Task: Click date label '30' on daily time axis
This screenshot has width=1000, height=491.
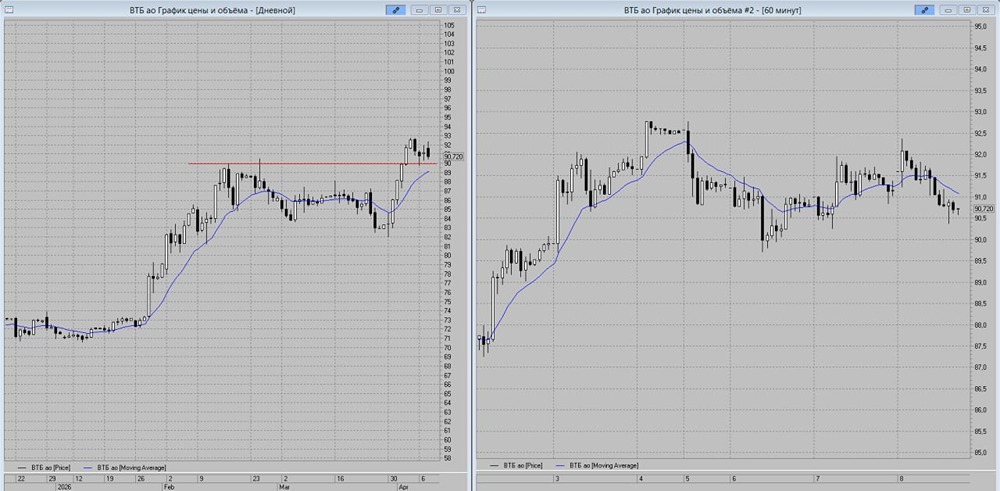Action: (x=395, y=478)
